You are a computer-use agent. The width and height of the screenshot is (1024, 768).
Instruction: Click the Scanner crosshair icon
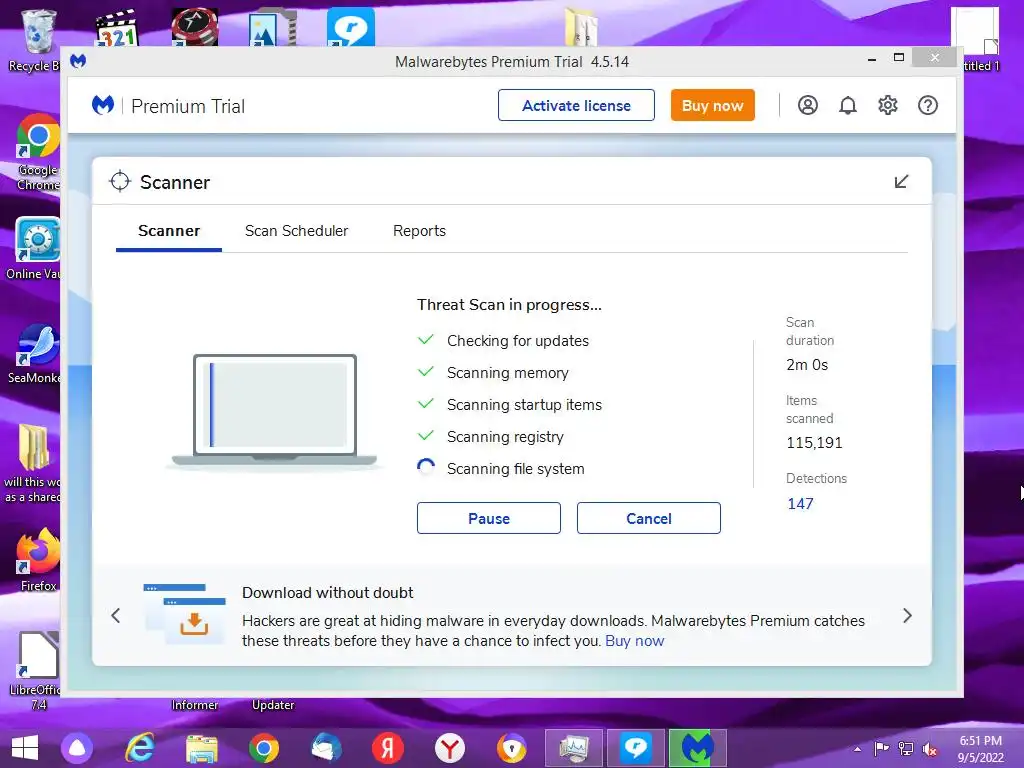click(120, 182)
